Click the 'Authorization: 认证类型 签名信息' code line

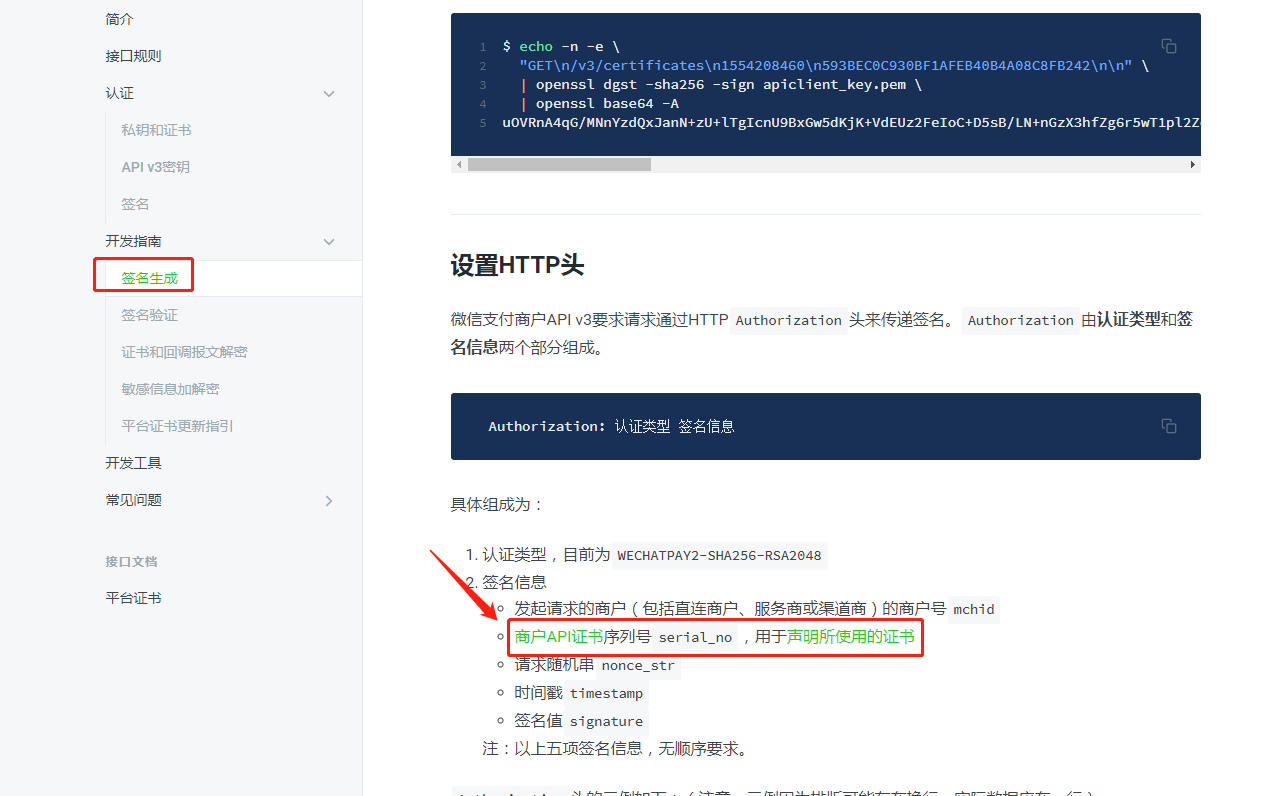pyautogui.click(x=611, y=426)
